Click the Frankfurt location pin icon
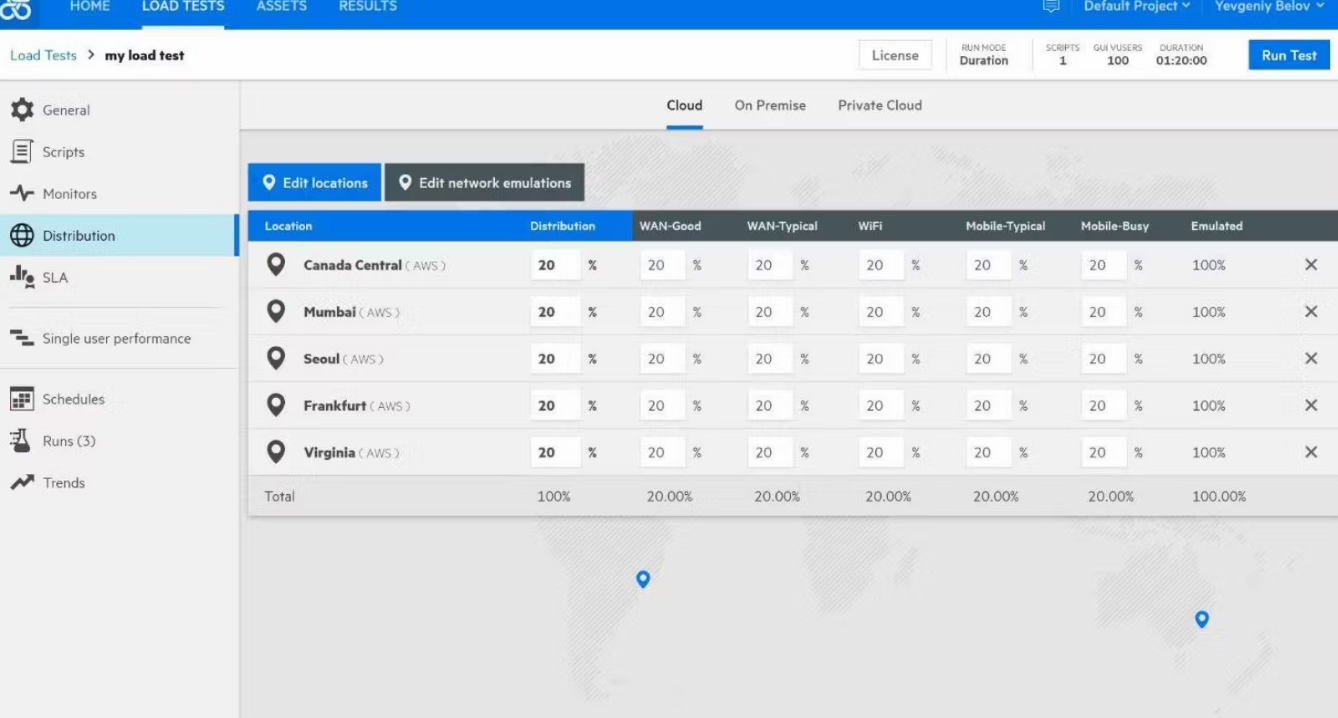The height and width of the screenshot is (718, 1338). click(276, 406)
